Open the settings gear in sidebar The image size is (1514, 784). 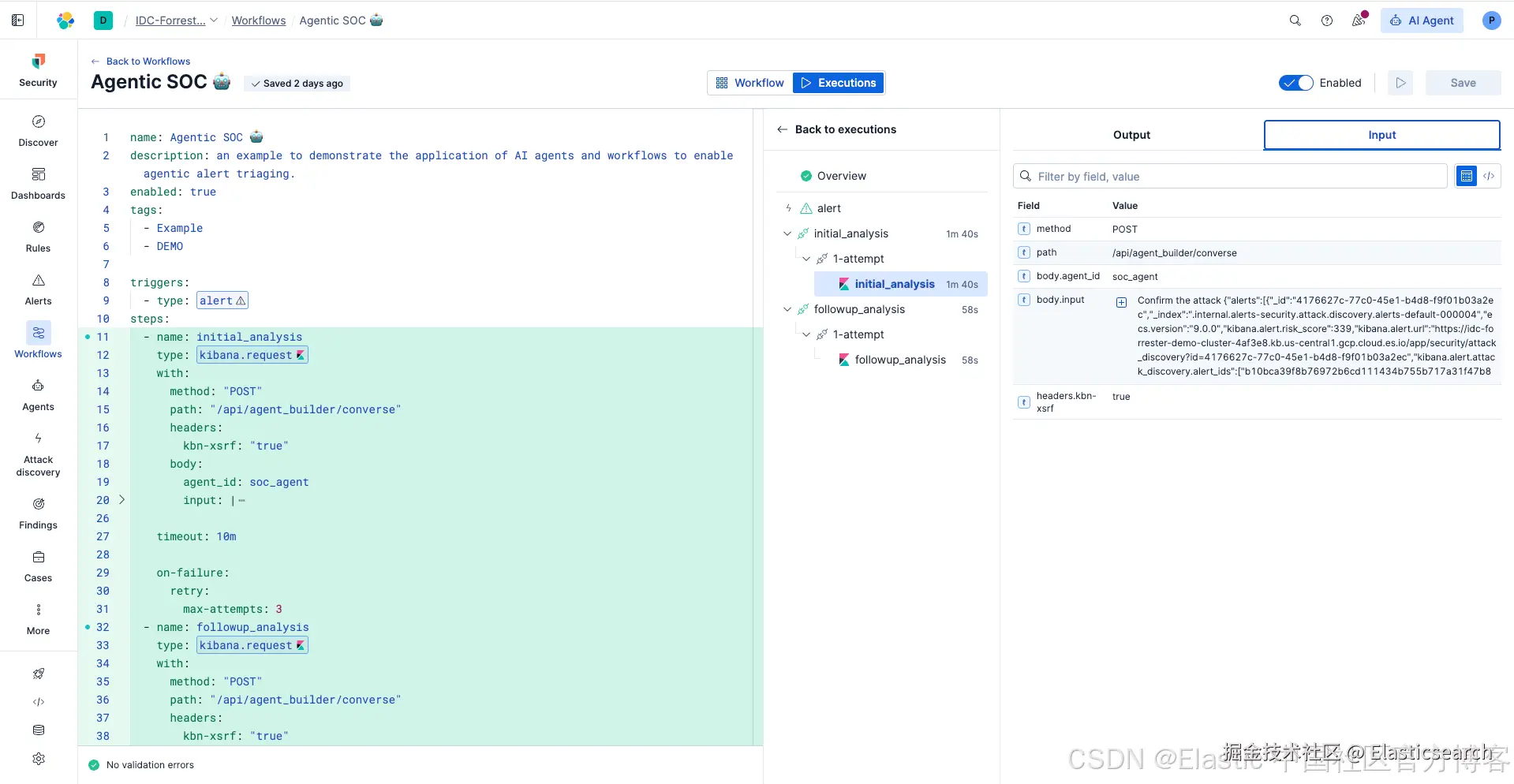click(38, 759)
